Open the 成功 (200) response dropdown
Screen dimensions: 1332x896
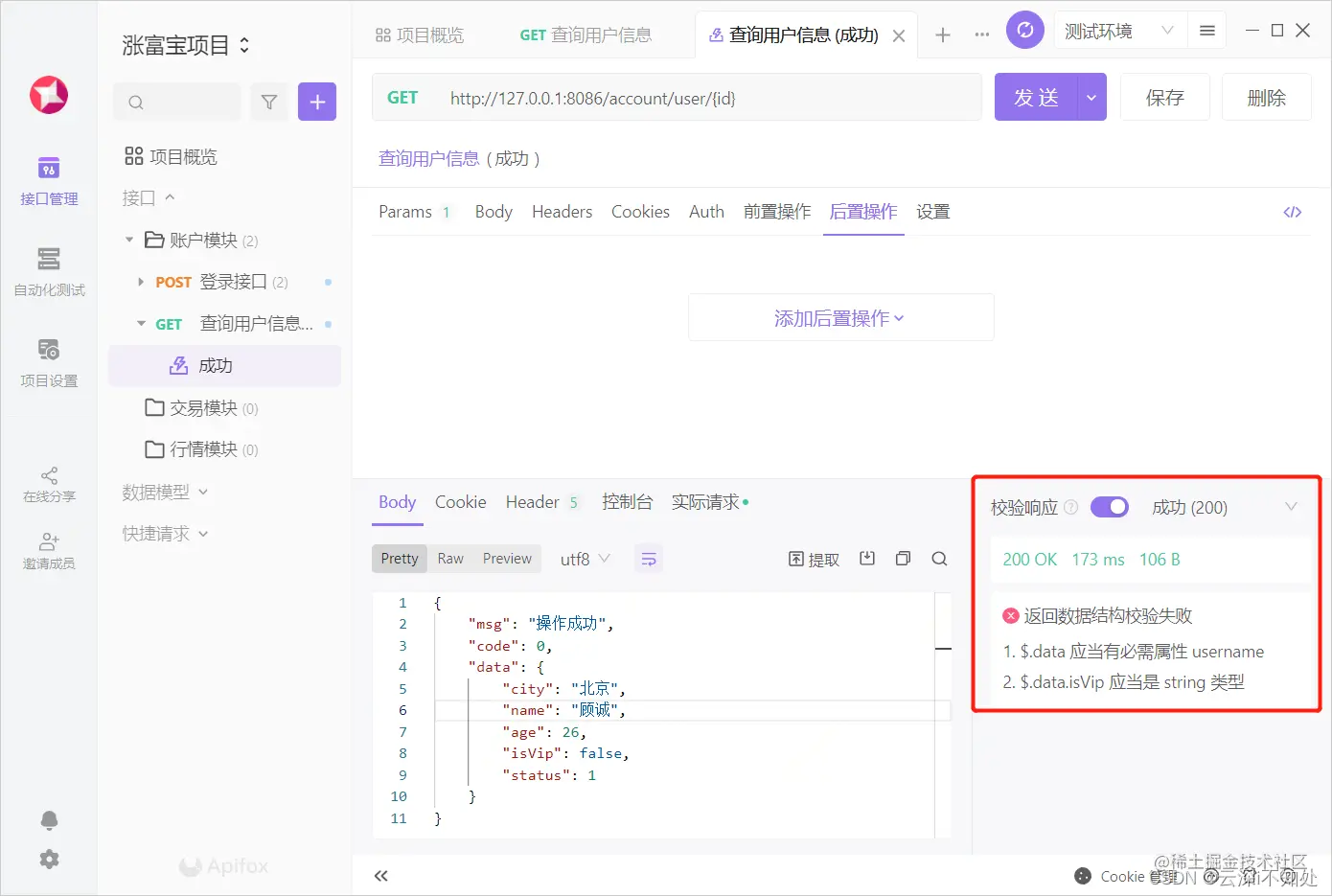[1225, 507]
